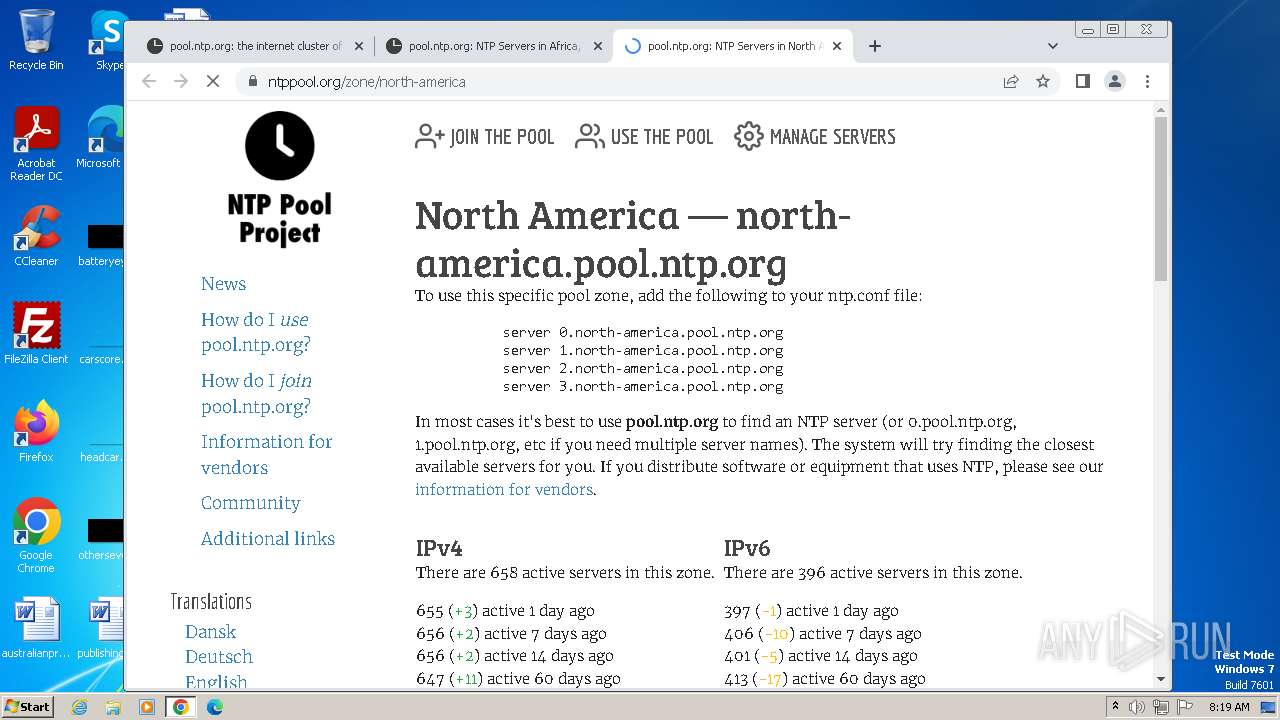Open Internet Explorer from the taskbar
This screenshot has height=720, width=1280.
[x=80, y=707]
